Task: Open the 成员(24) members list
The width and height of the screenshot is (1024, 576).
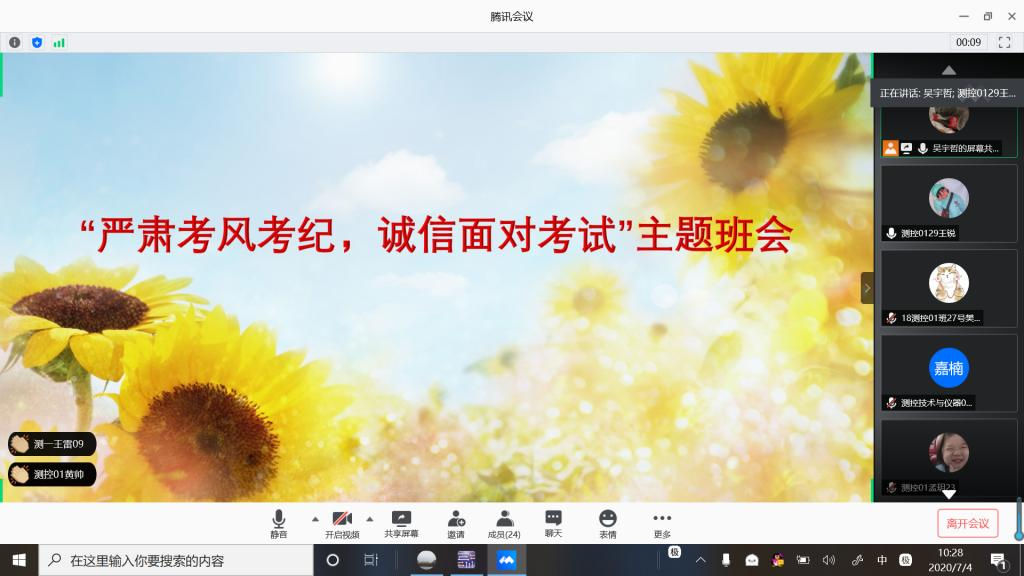Action: click(x=504, y=524)
